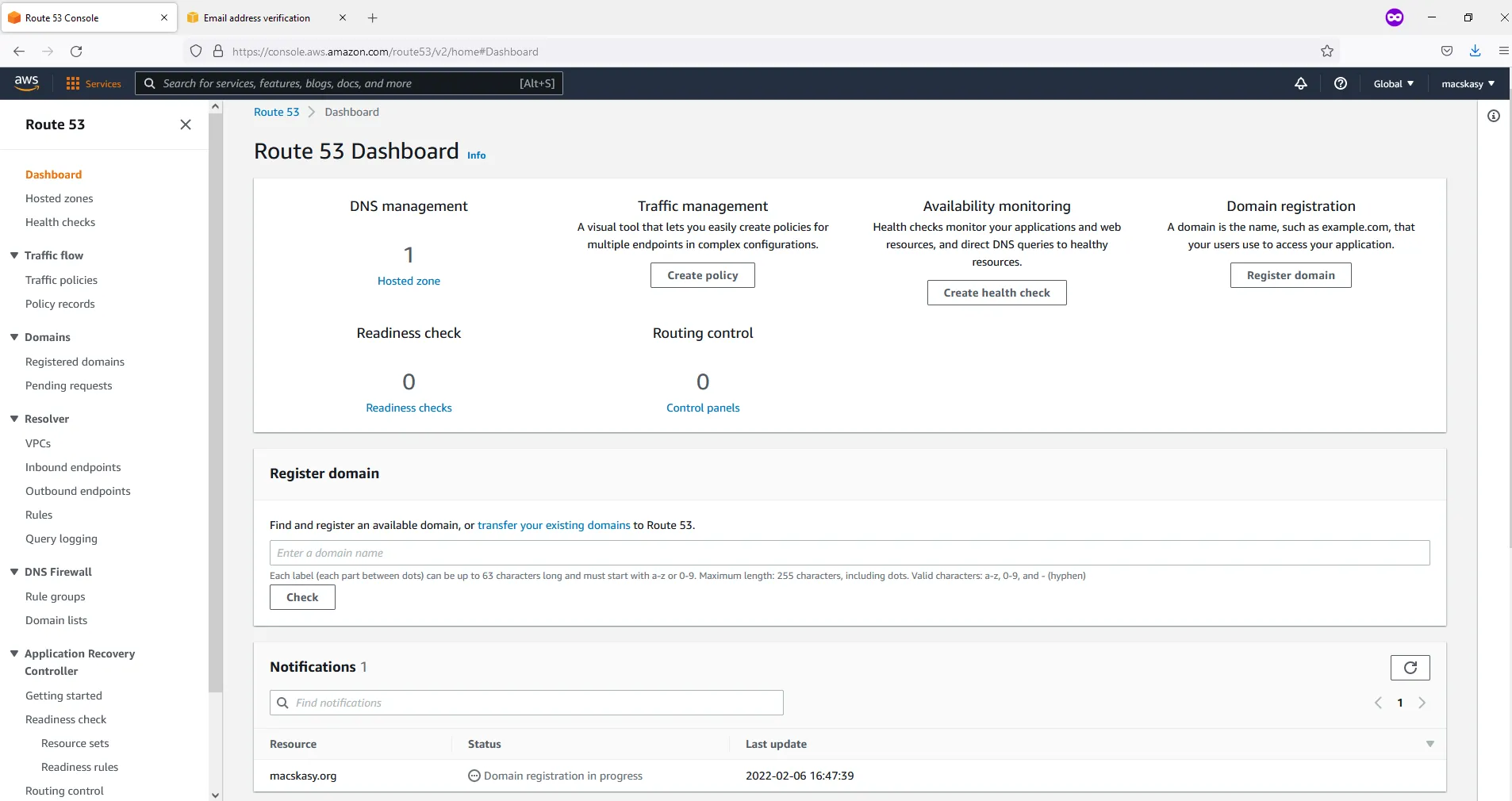Viewport: 1512px width, 801px height.
Task: Open the Services grid menu
Action: [94, 83]
